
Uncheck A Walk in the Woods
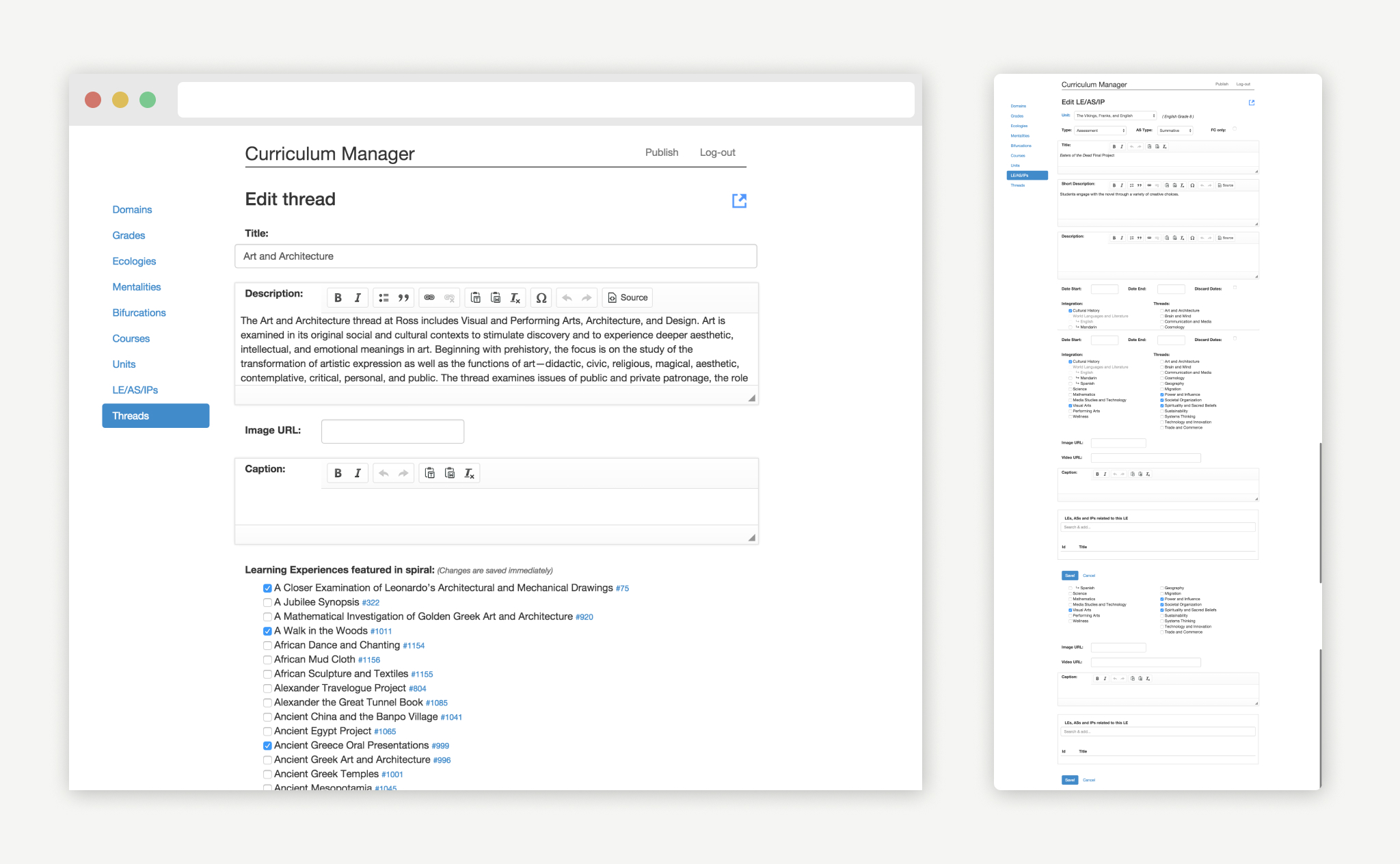pyautogui.click(x=267, y=631)
